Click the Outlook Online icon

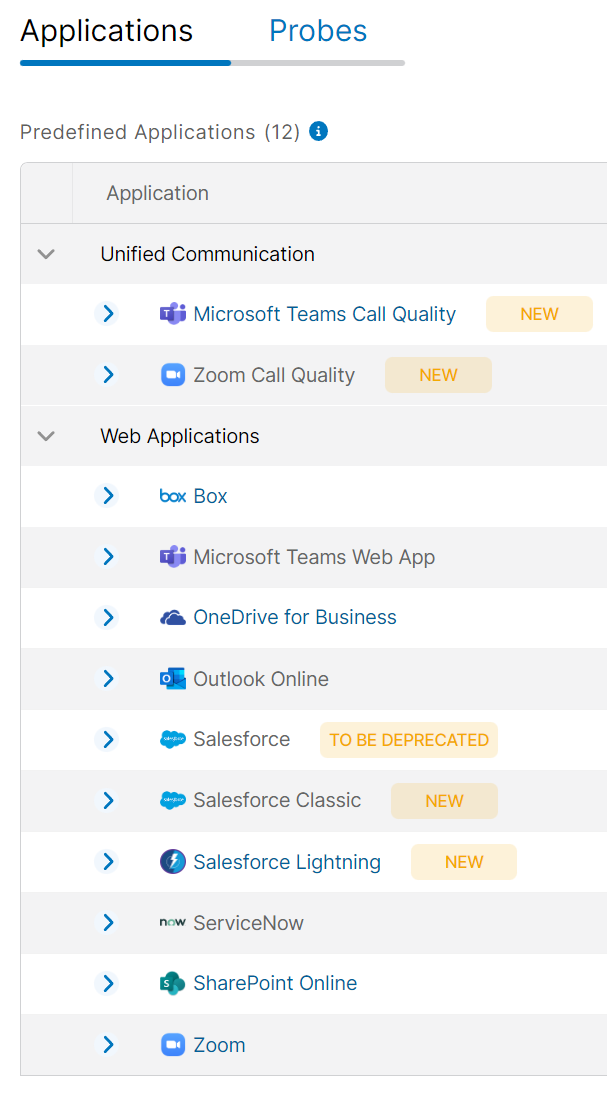(173, 679)
